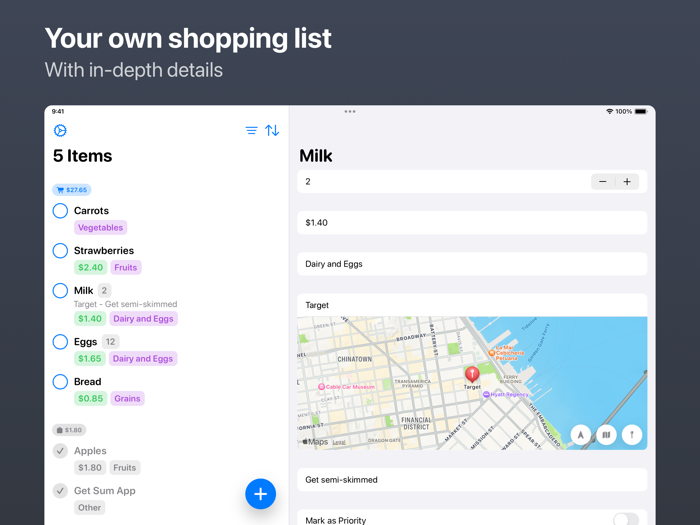Tap the $1.65 price tag on Eggs

pyautogui.click(x=90, y=358)
